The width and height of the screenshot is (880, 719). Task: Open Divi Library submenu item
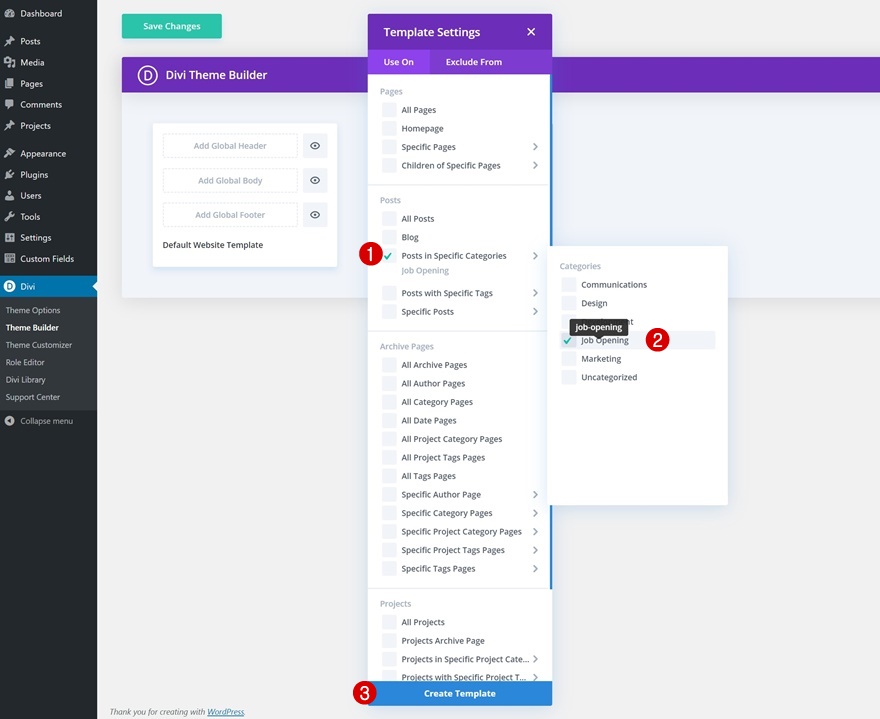pyautogui.click(x=25, y=380)
